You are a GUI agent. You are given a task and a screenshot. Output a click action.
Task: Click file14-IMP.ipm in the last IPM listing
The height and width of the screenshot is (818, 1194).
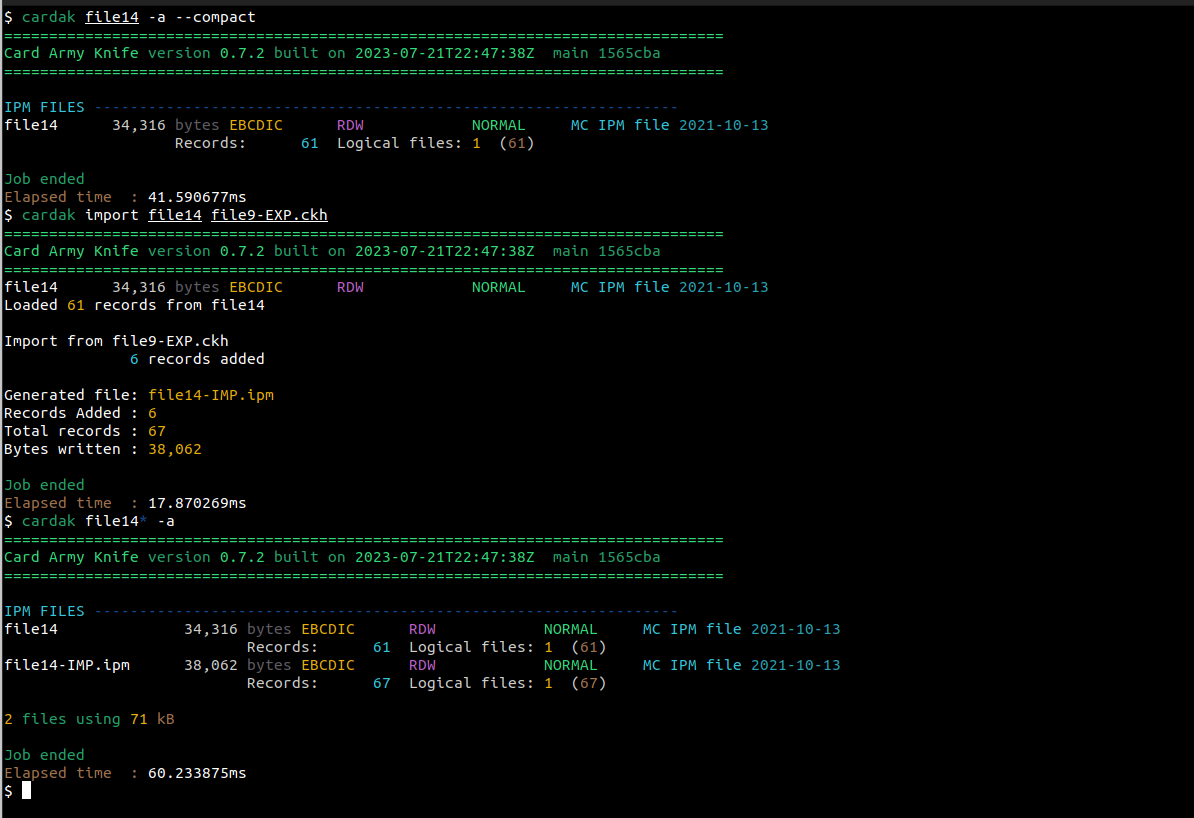(x=67, y=665)
